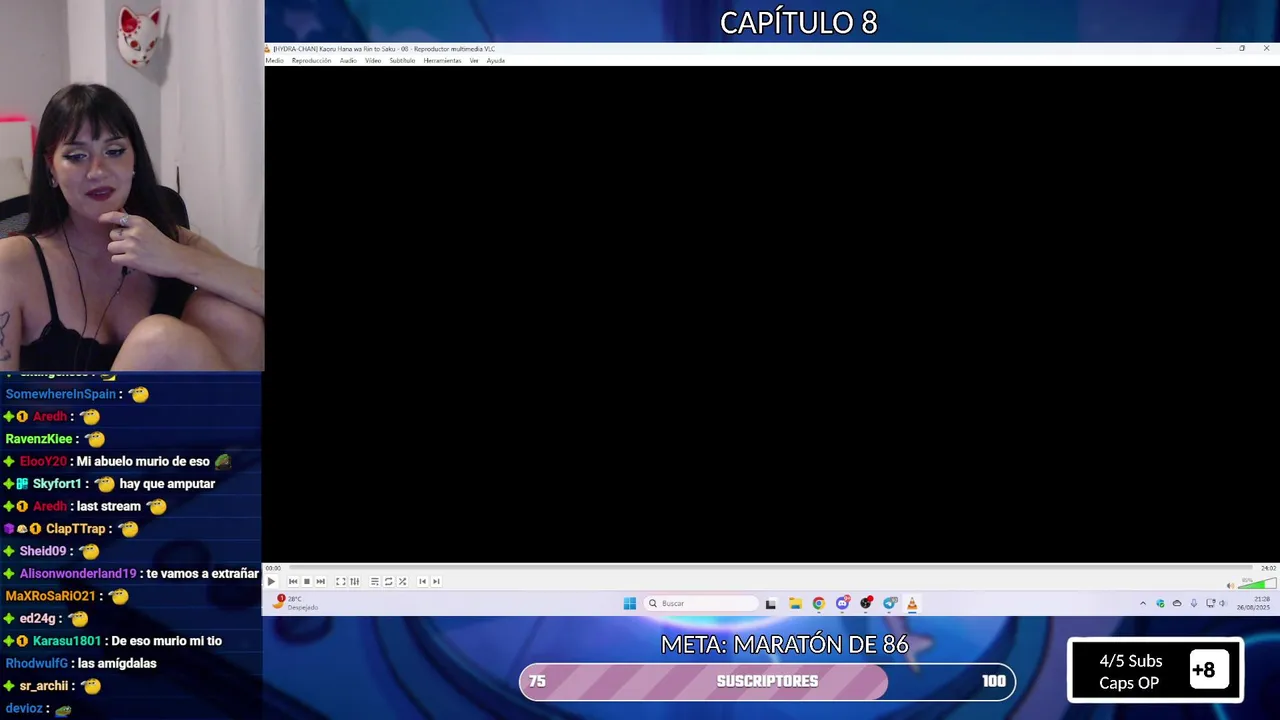Image resolution: width=1280 pixels, height=720 pixels.
Task: Click chat username MaXRoSaRiO21
Action: tap(51, 596)
